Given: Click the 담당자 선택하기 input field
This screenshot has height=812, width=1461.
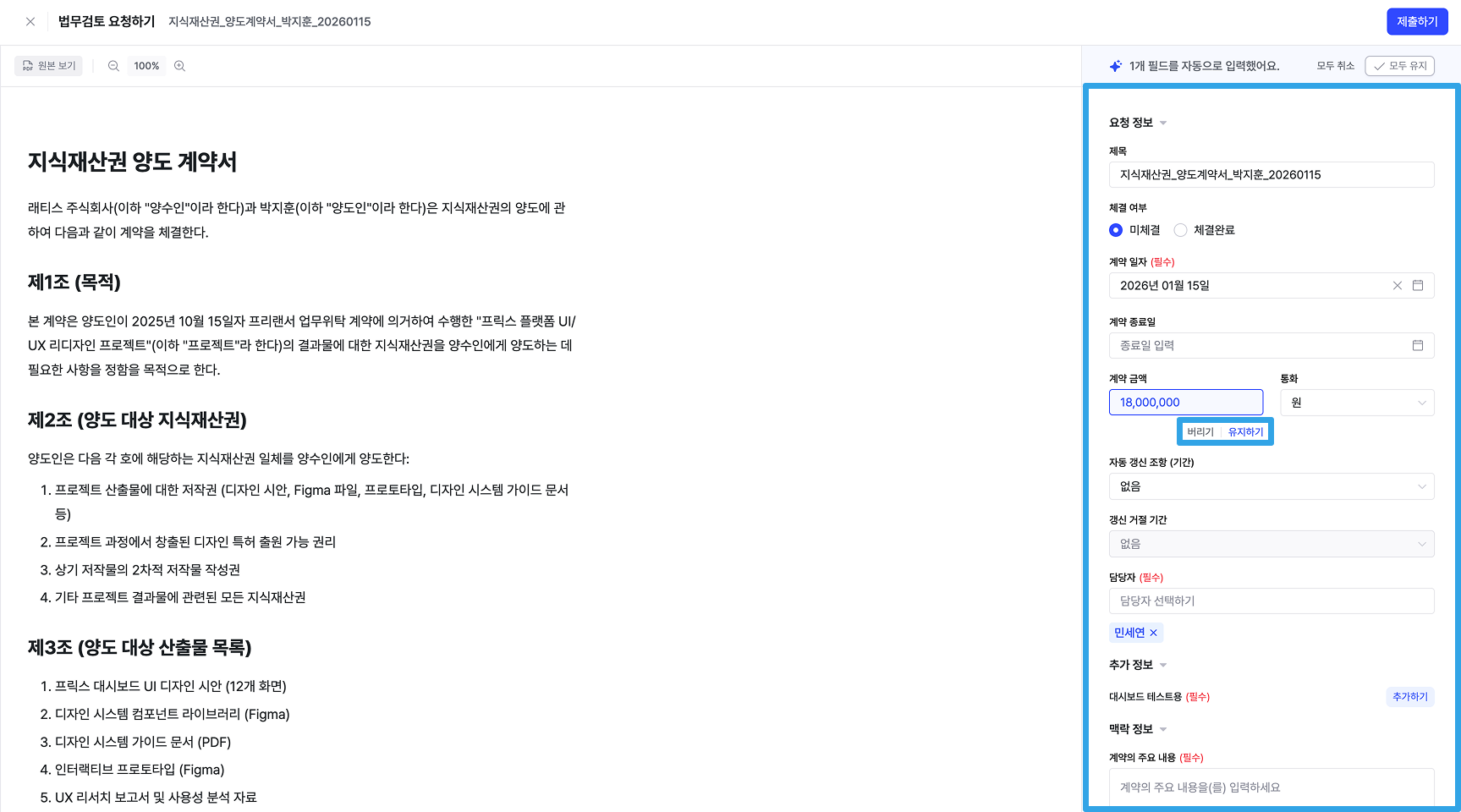Looking at the screenshot, I should tap(1272, 601).
